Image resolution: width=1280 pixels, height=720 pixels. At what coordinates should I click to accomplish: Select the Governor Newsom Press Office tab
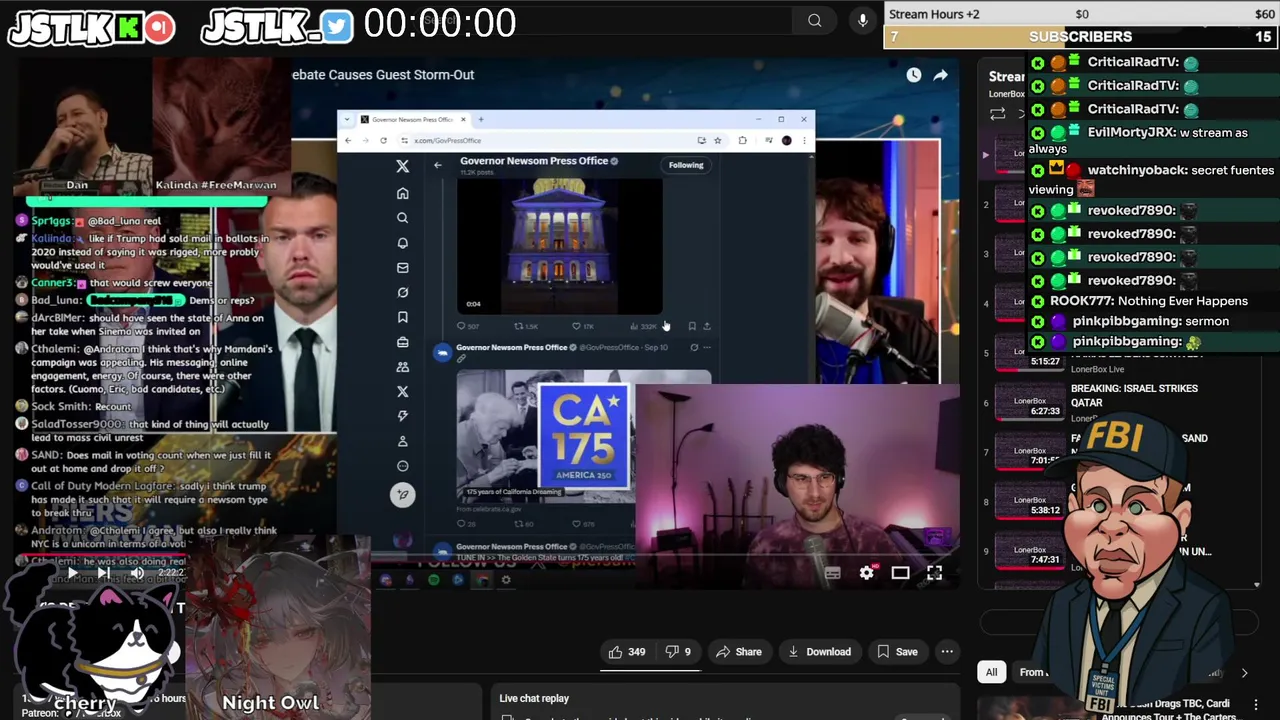coord(413,120)
